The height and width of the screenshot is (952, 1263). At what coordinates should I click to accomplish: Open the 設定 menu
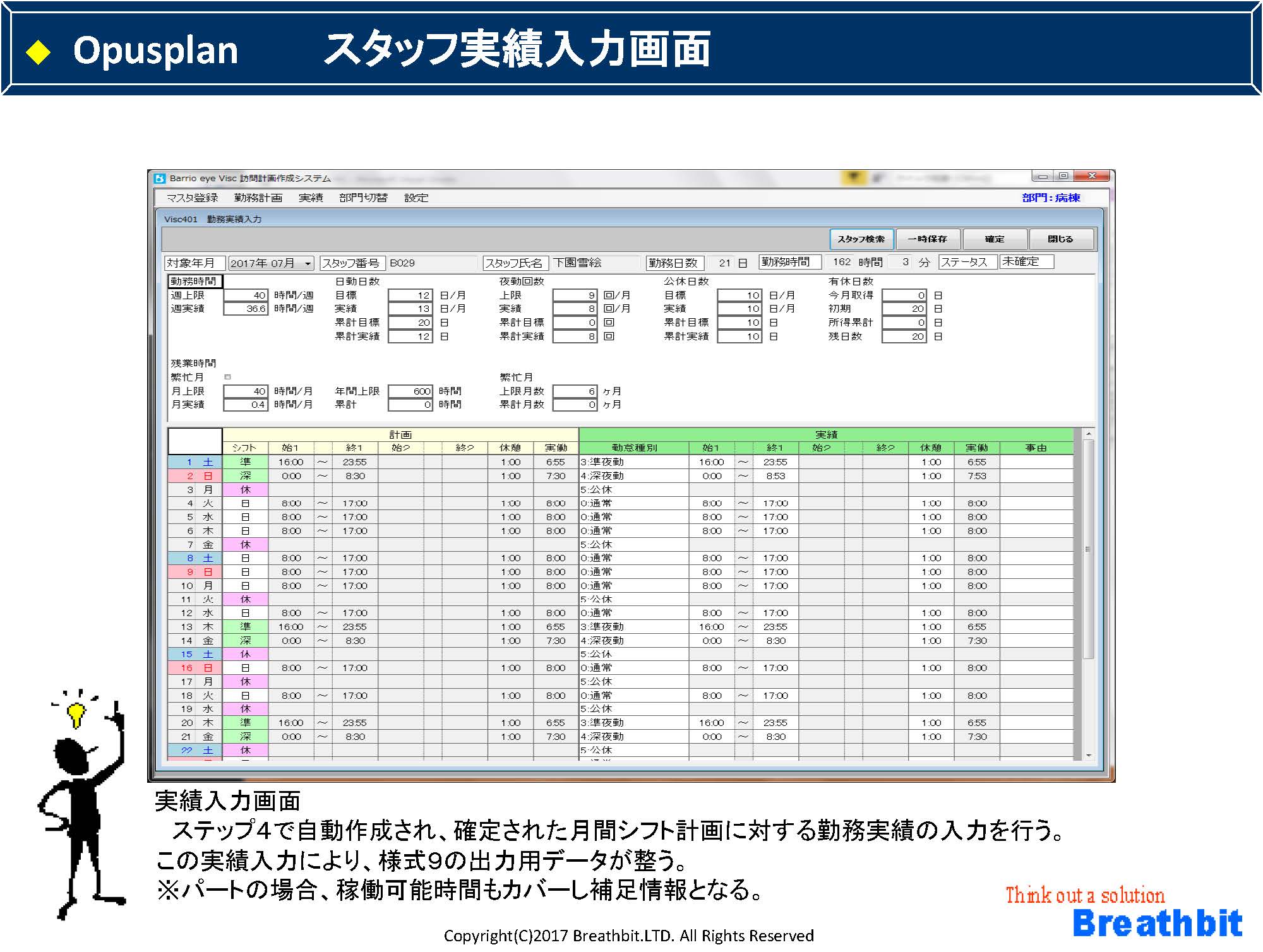[x=416, y=198]
